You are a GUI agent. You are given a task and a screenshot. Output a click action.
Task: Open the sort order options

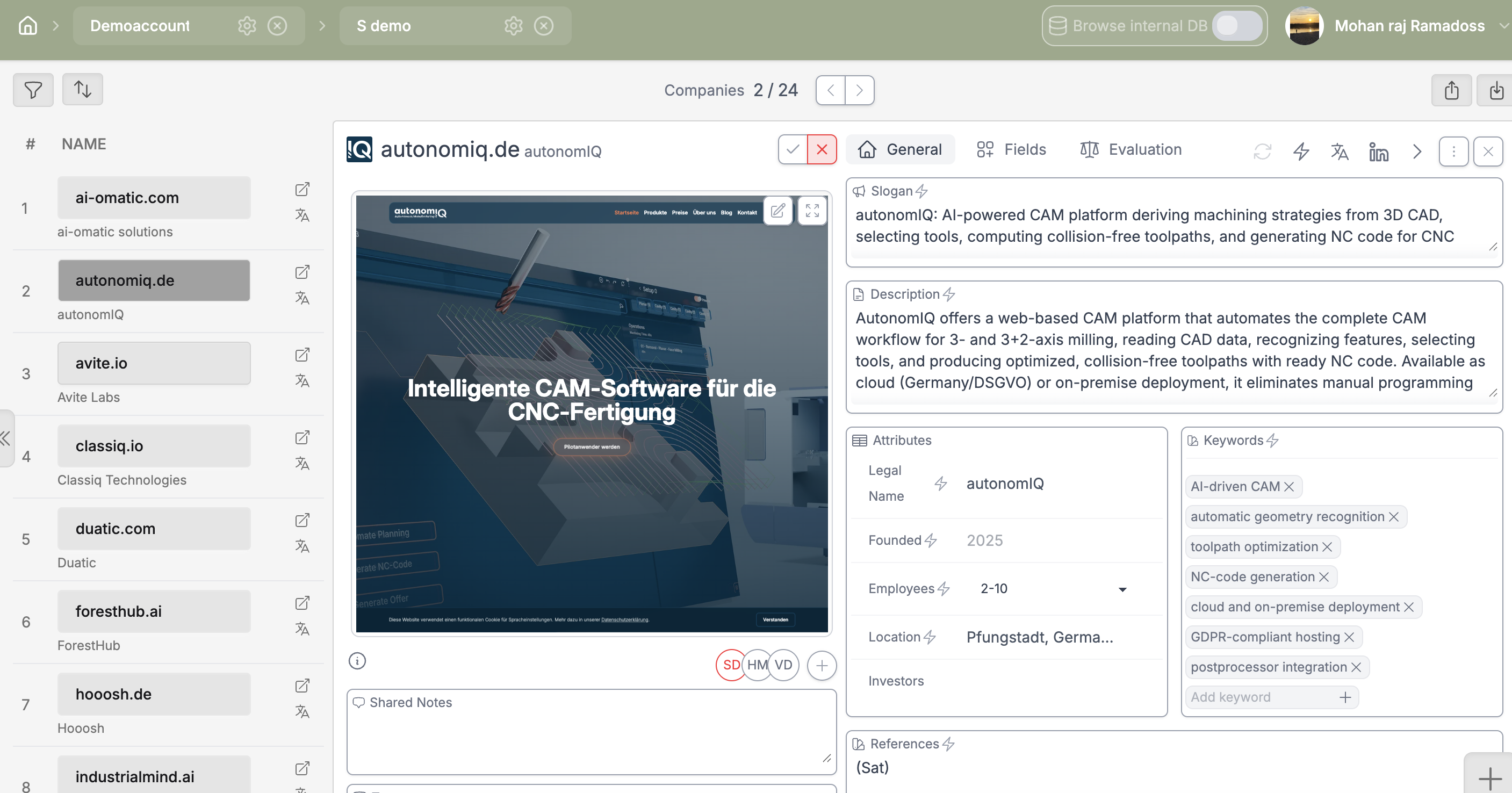click(x=82, y=90)
